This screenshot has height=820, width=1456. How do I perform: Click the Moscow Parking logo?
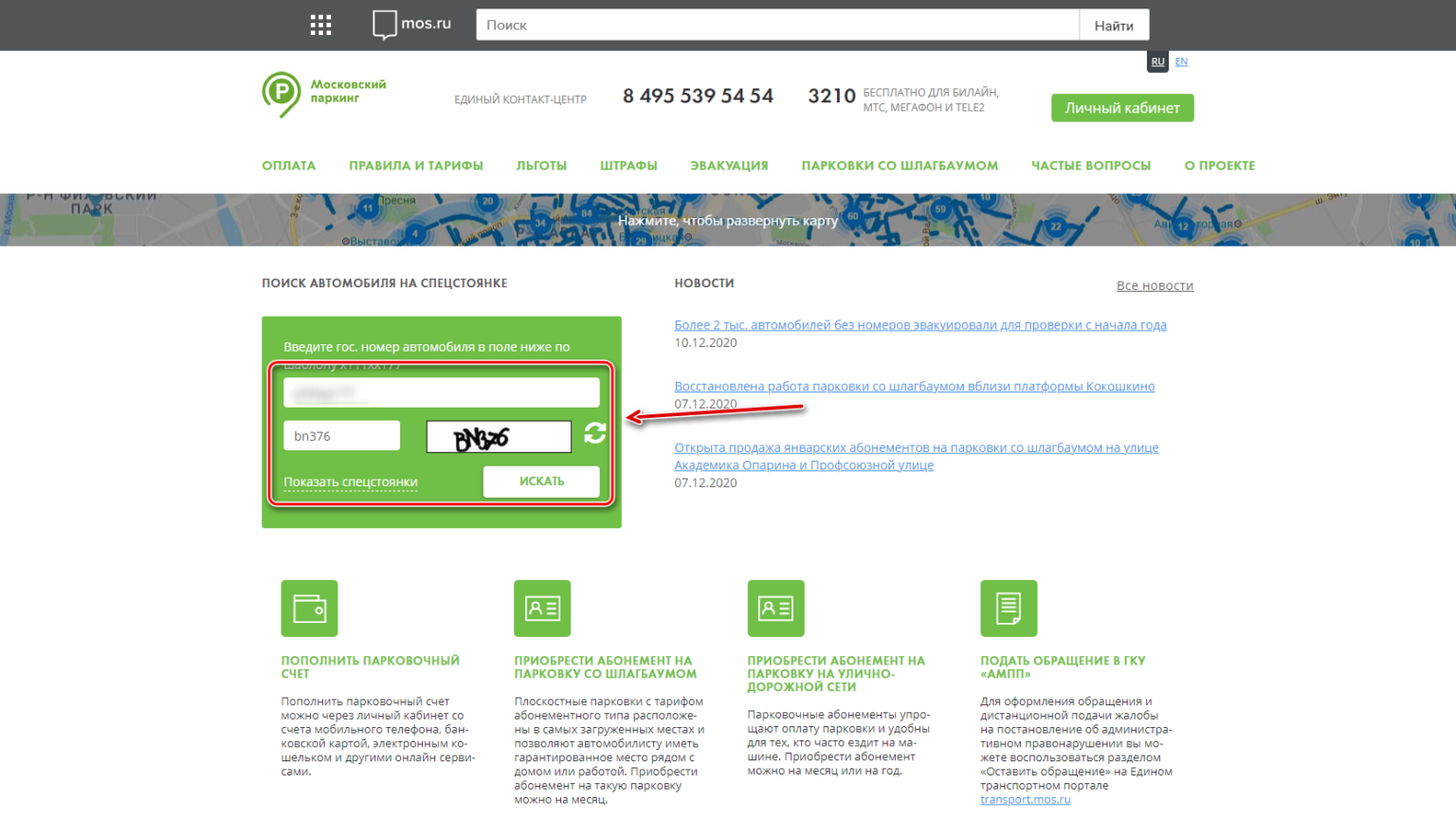click(x=324, y=94)
